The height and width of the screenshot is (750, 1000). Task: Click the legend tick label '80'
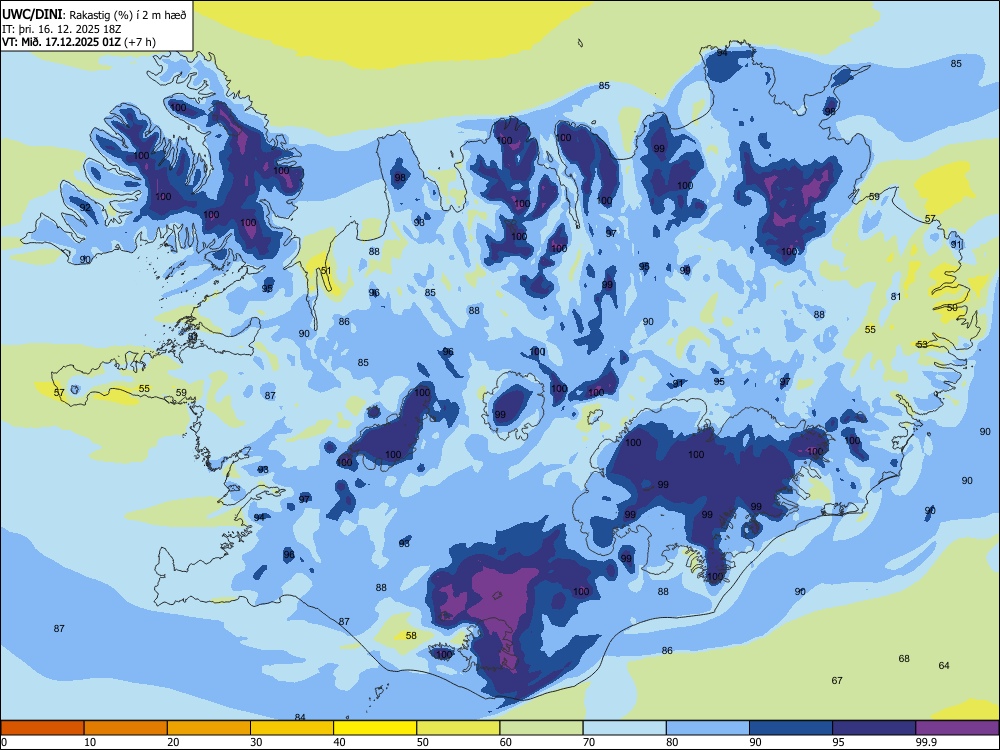click(x=672, y=742)
